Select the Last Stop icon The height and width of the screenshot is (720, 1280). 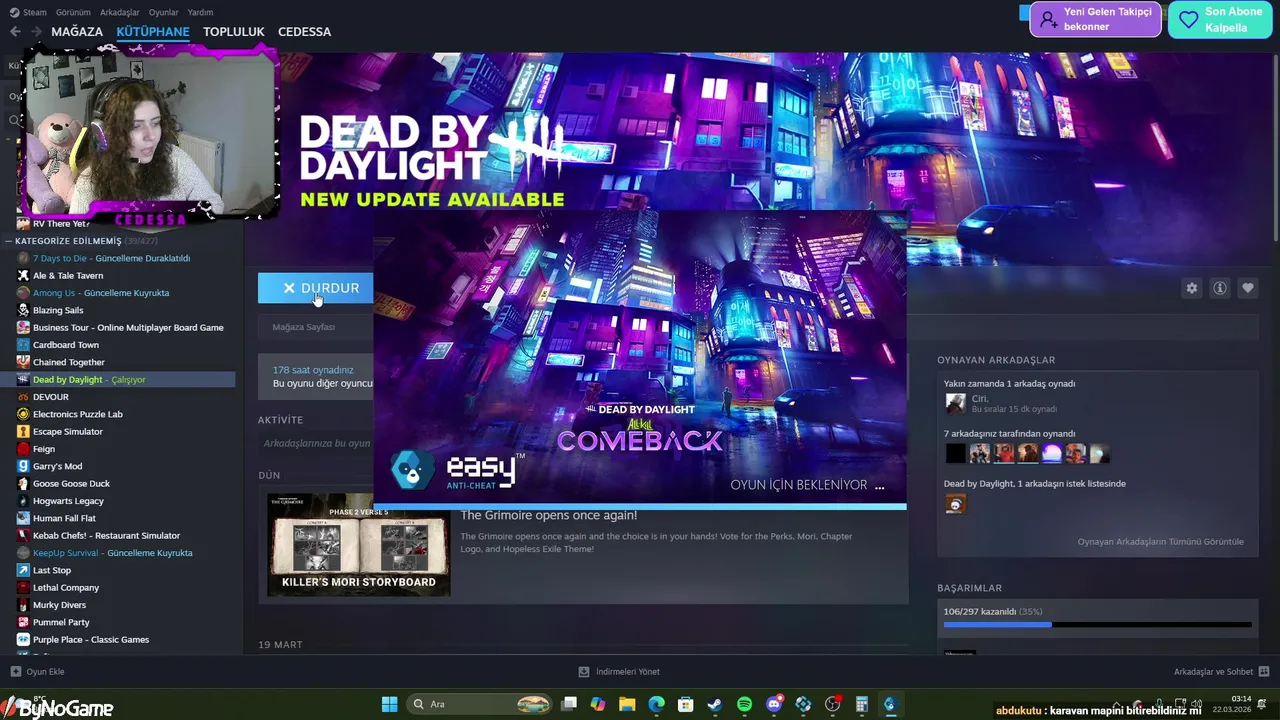point(24,570)
